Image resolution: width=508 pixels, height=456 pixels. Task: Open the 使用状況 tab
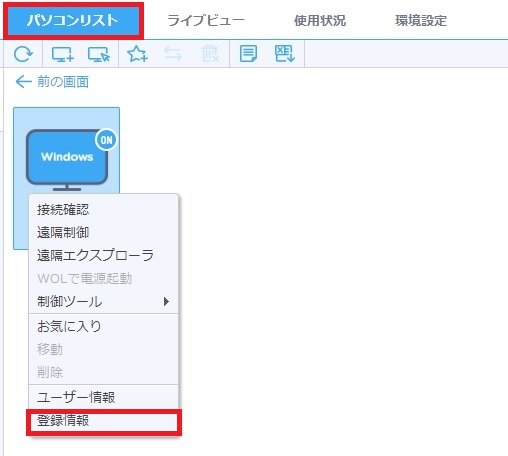[320, 21]
